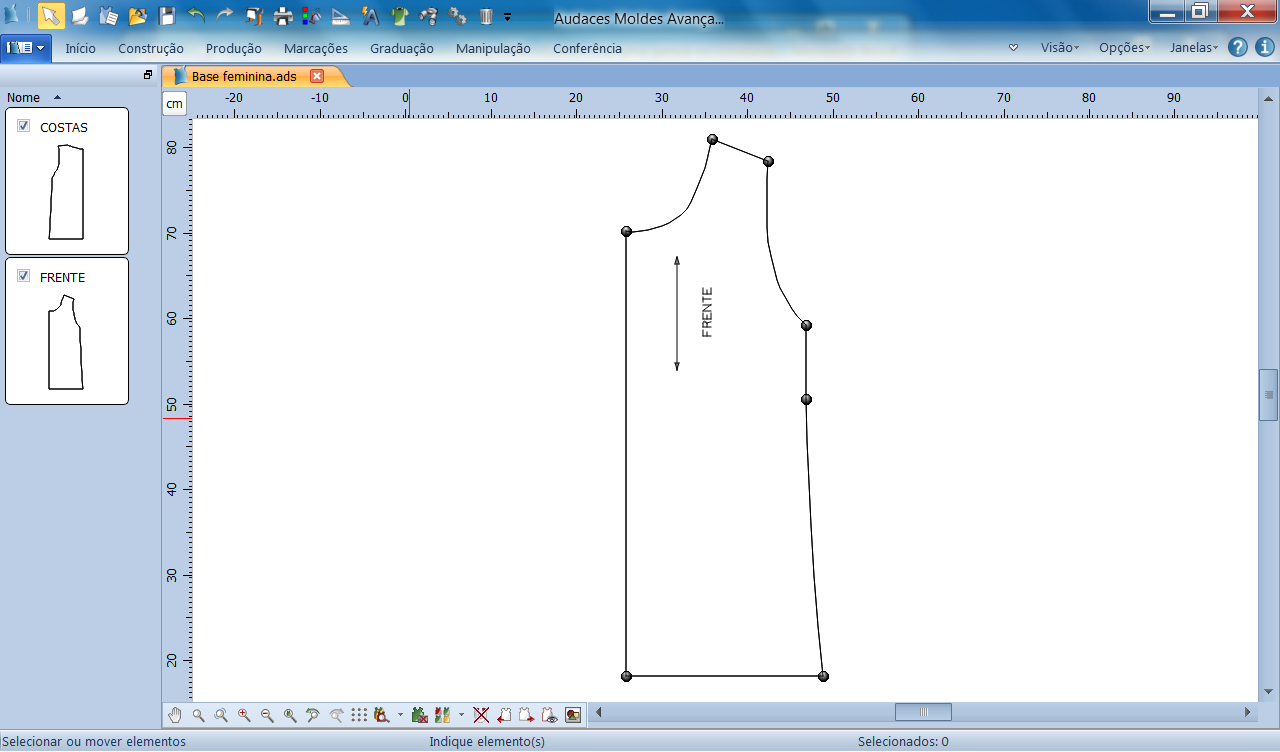This screenshot has width=1280, height=752.
Task: Activate the hand pan tool
Action: [x=176, y=715]
